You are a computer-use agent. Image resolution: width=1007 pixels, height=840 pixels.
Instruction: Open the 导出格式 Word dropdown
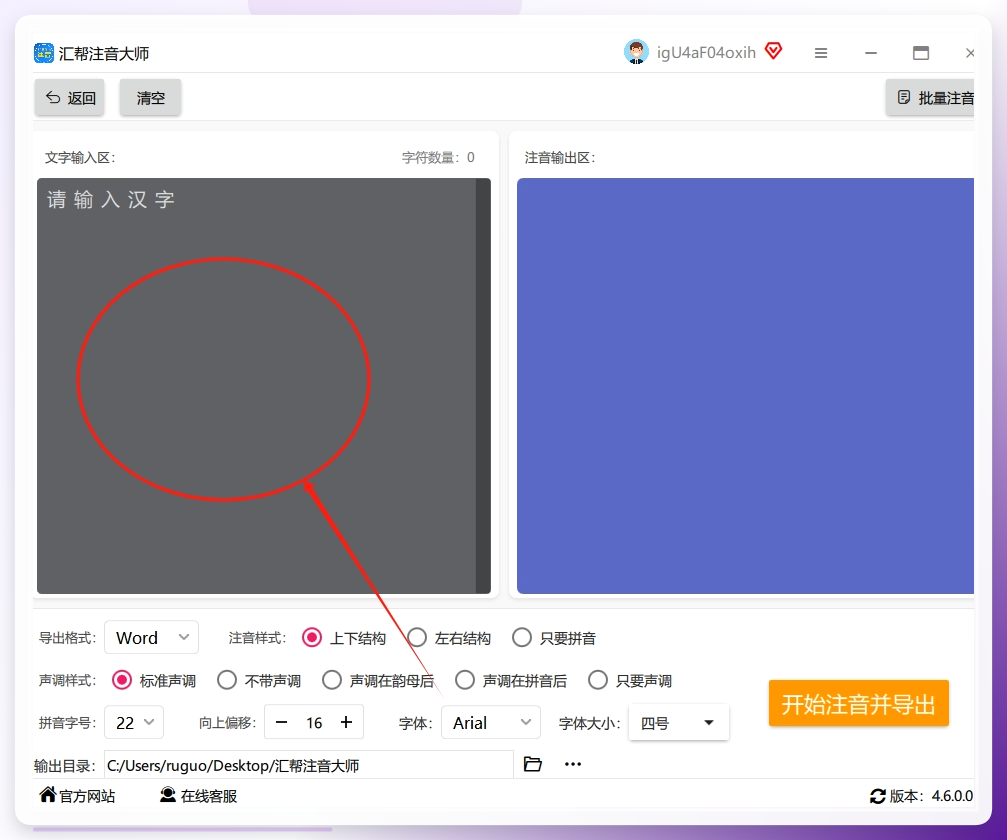(x=152, y=637)
